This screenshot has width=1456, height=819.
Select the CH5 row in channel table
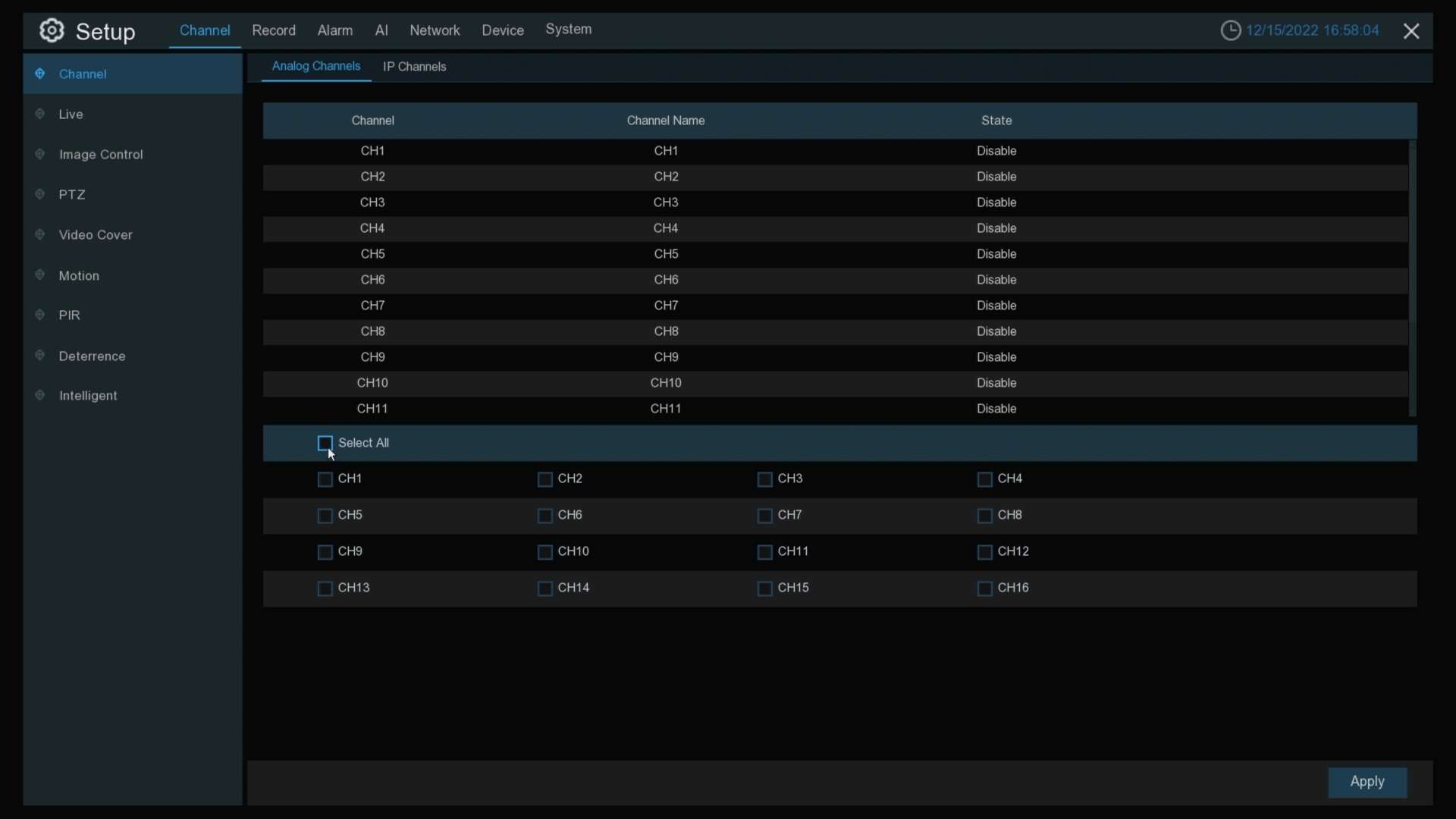click(666, 254)
